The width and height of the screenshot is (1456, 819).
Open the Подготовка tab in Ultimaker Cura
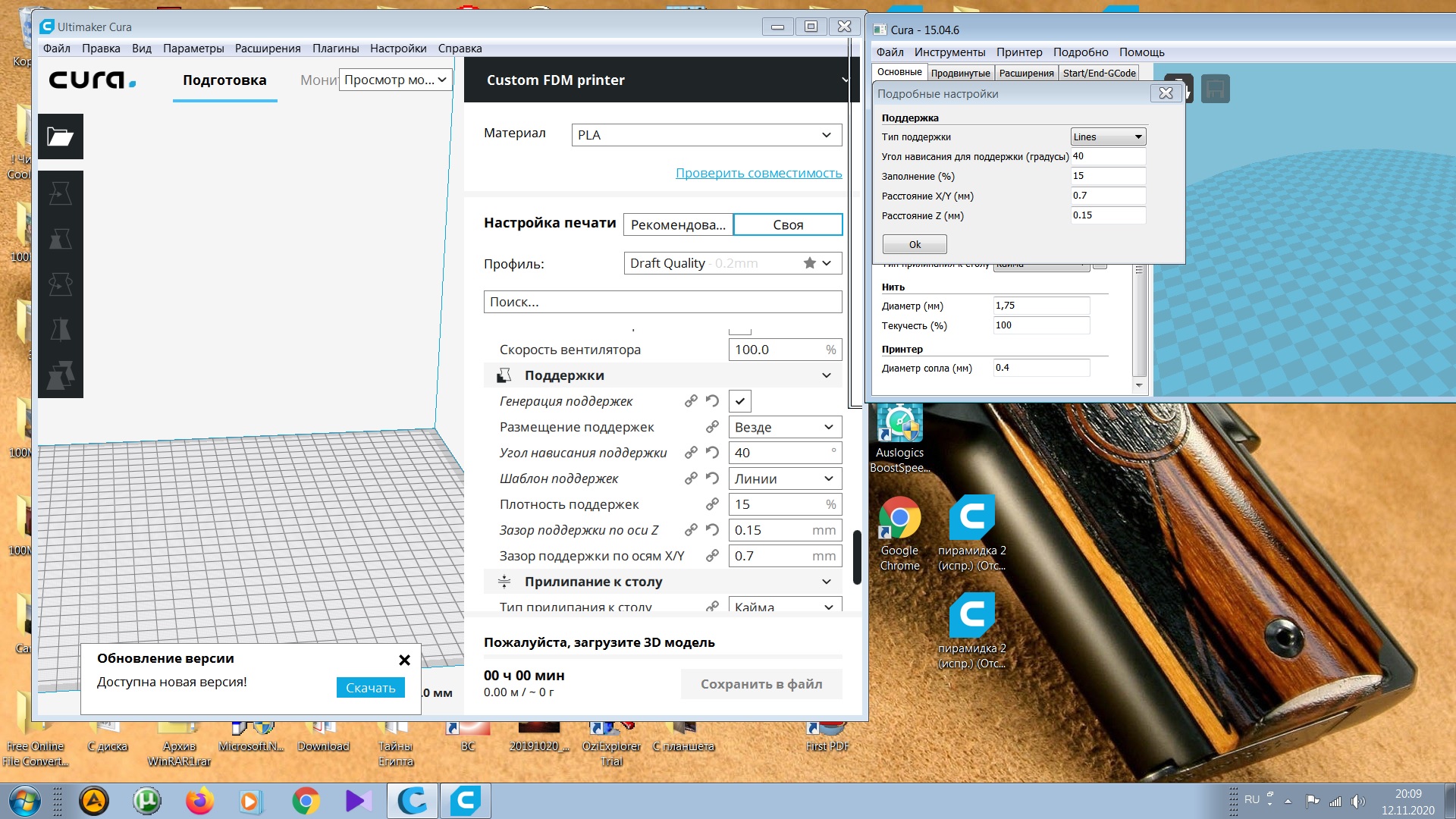pos(224,80)
